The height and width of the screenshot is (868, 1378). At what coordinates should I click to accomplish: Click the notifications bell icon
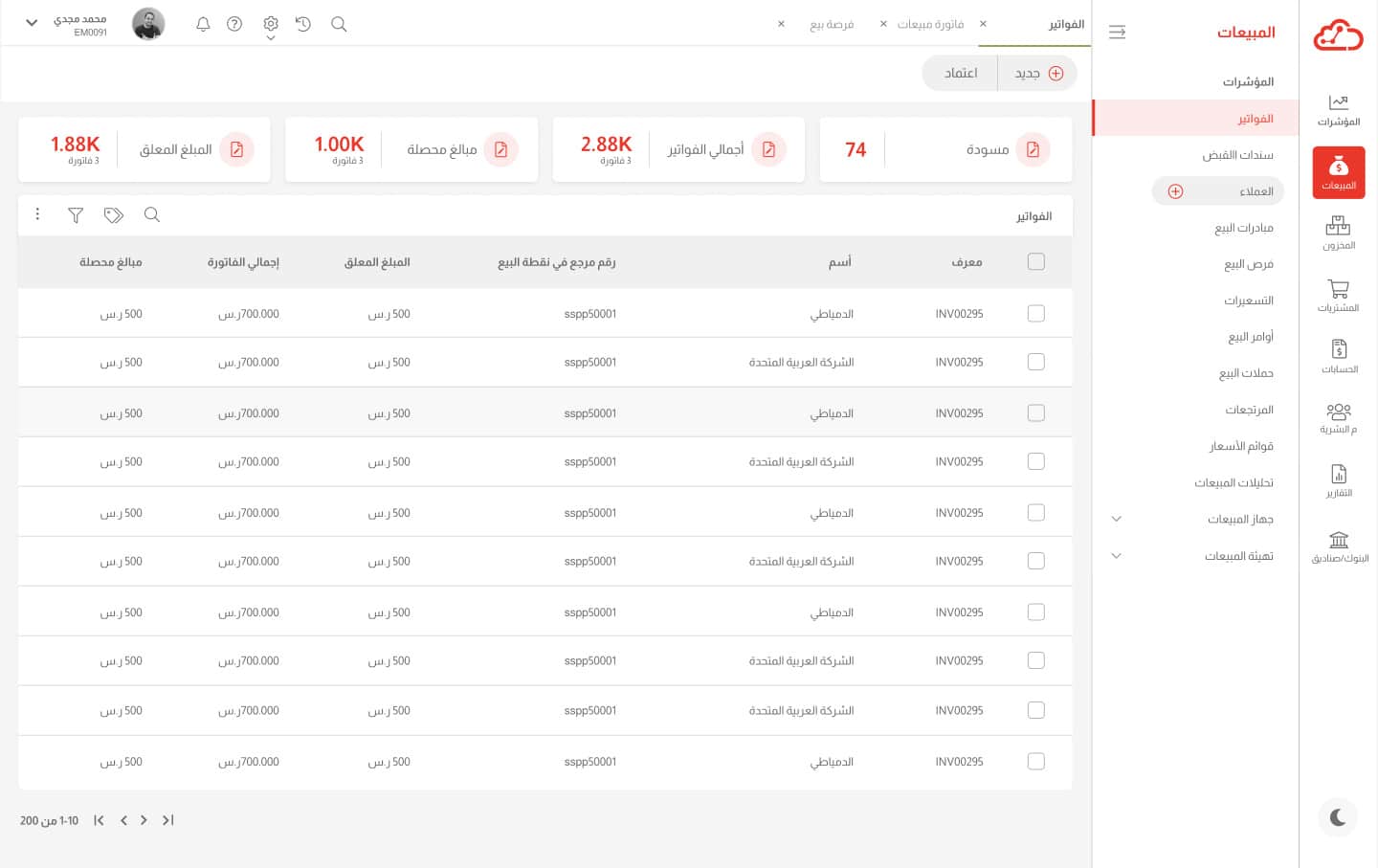click(x=203, y=24)
